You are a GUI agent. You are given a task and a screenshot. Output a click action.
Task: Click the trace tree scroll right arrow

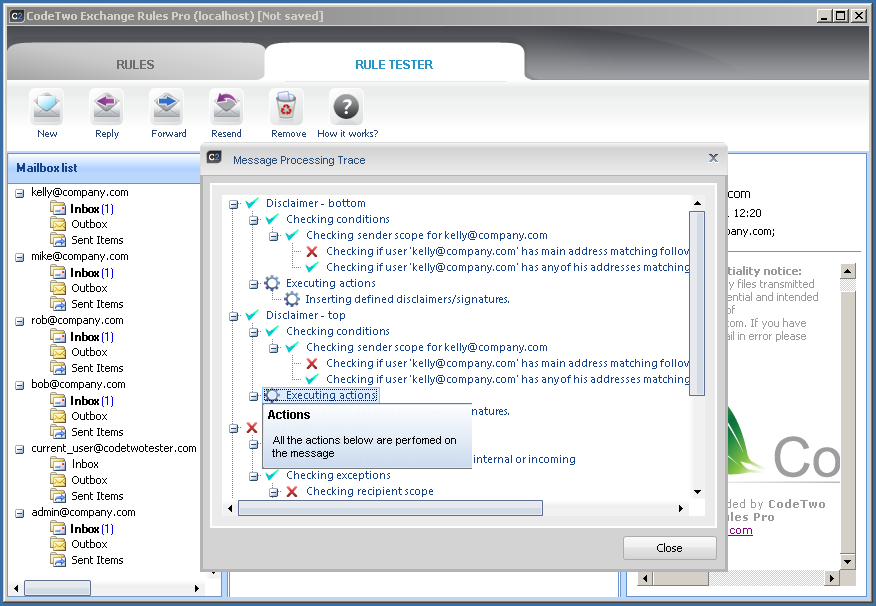click(x=680, y=508)
